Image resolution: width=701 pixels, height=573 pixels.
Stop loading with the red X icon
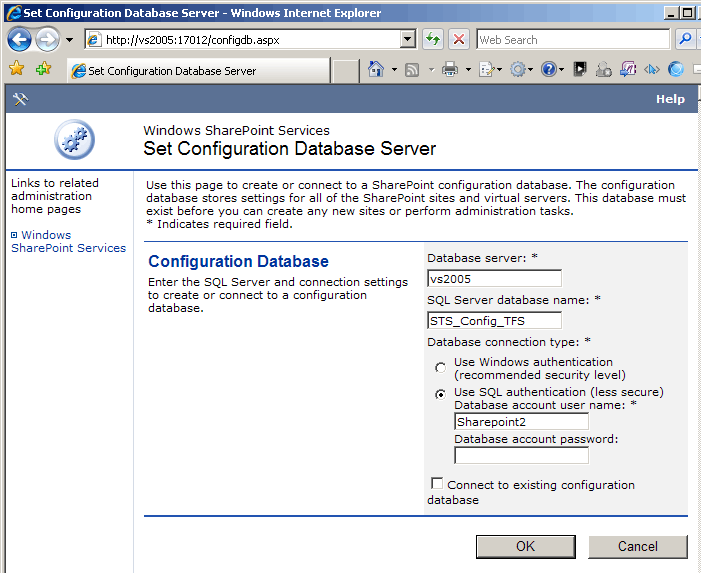(459, 39)
